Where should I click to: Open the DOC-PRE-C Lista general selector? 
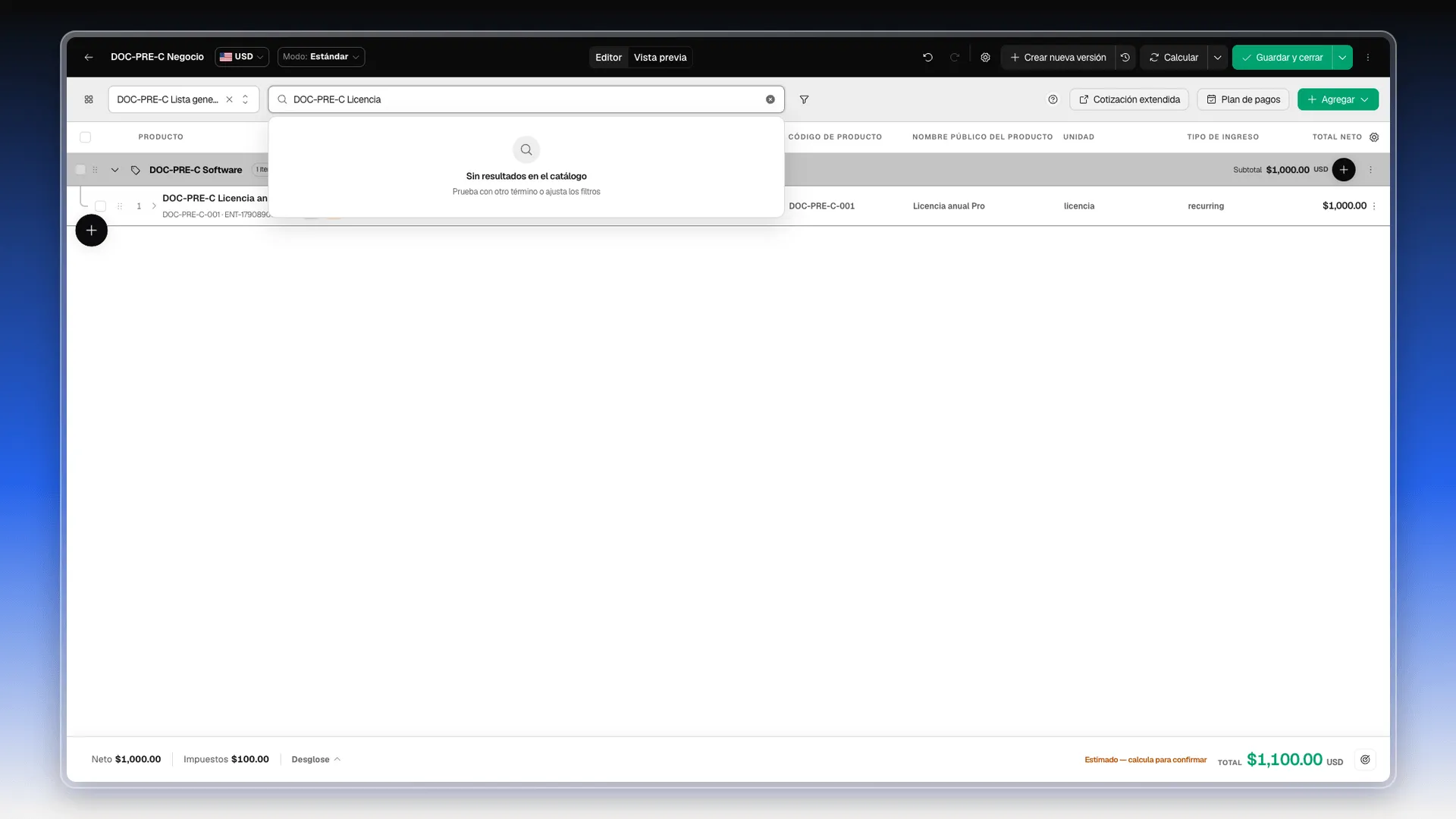point(184,99)
